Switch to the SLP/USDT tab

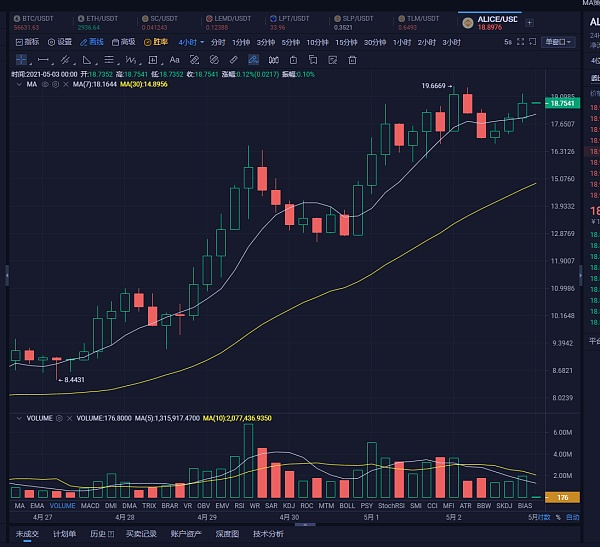point(354,23)
